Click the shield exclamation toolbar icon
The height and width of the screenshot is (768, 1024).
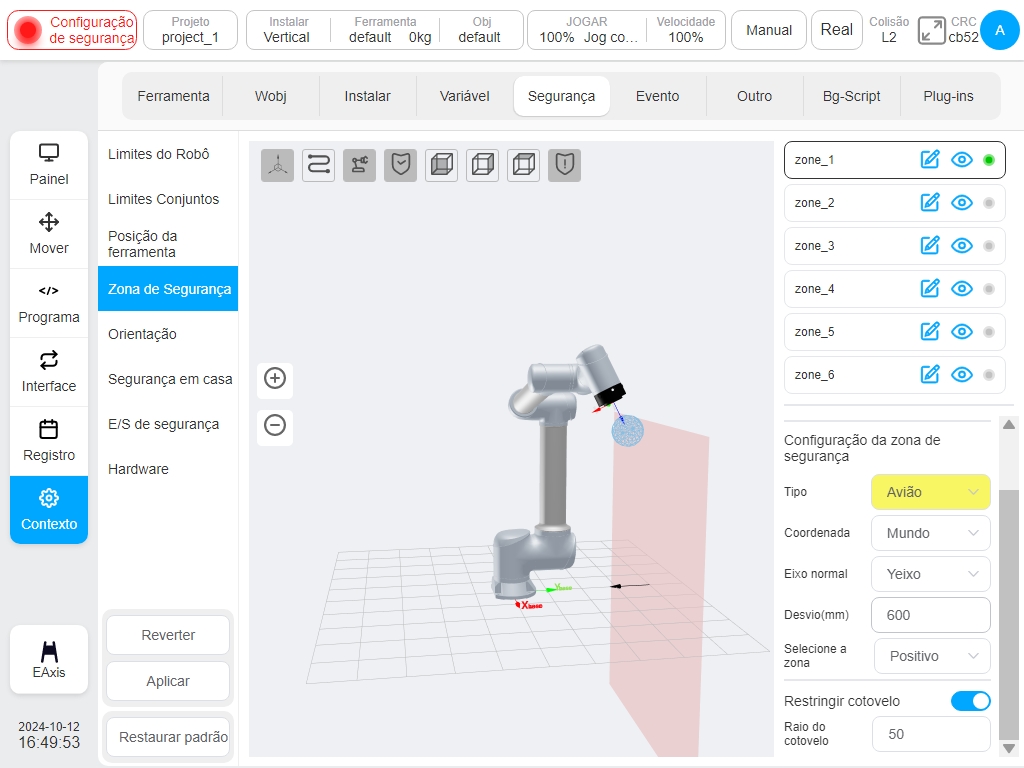coord(564,165)
